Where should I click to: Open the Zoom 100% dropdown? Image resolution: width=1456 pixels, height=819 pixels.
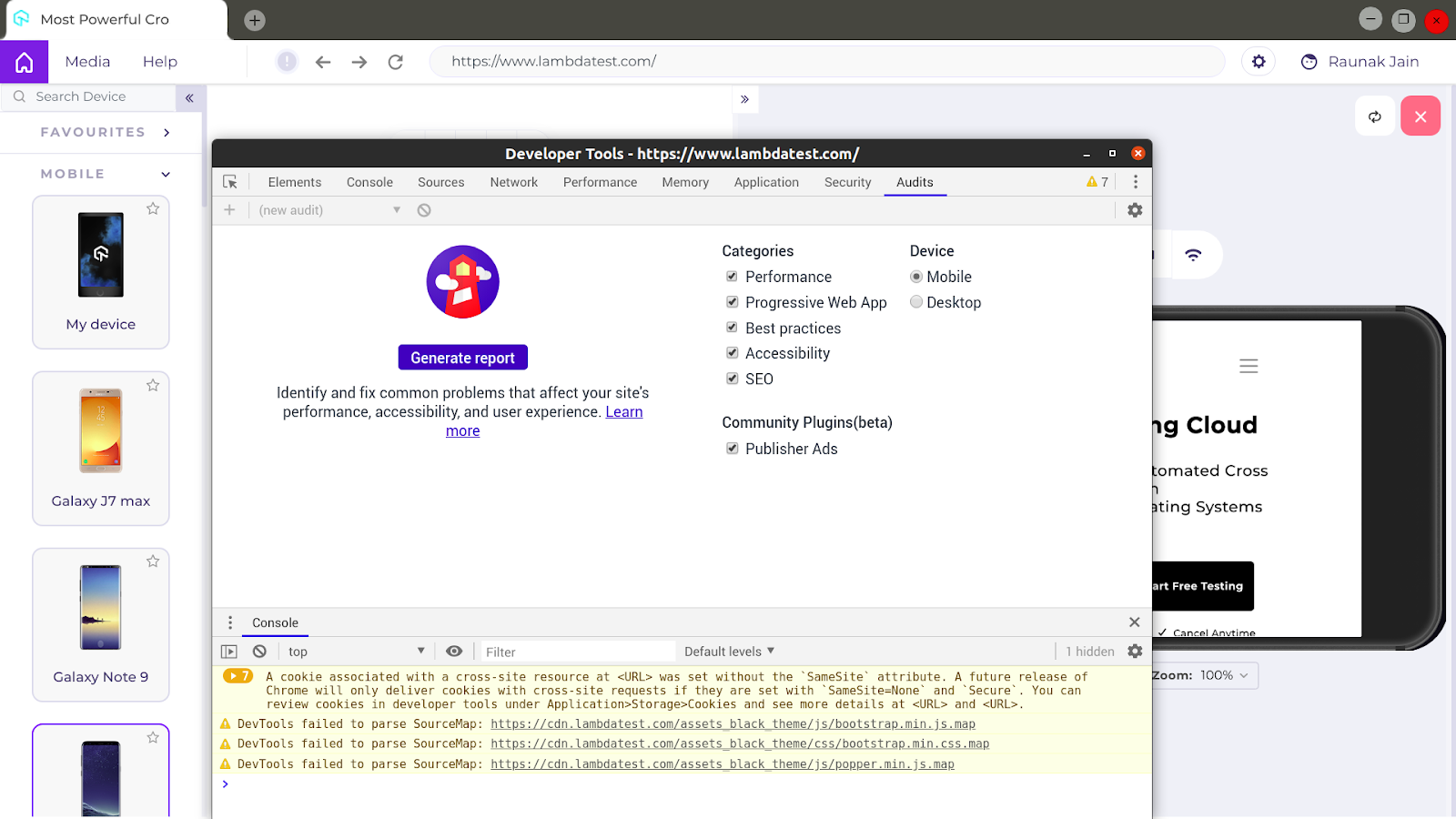pos(1224,675)
